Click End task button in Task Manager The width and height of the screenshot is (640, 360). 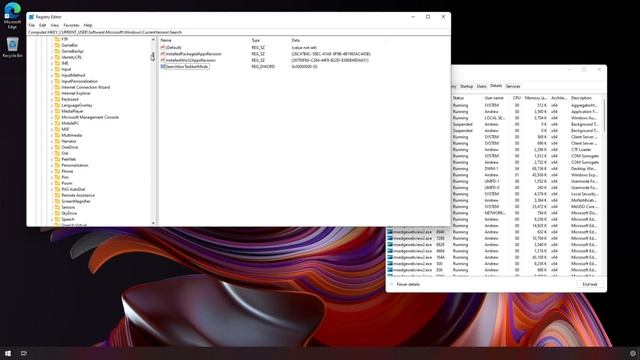click(590, 284)
